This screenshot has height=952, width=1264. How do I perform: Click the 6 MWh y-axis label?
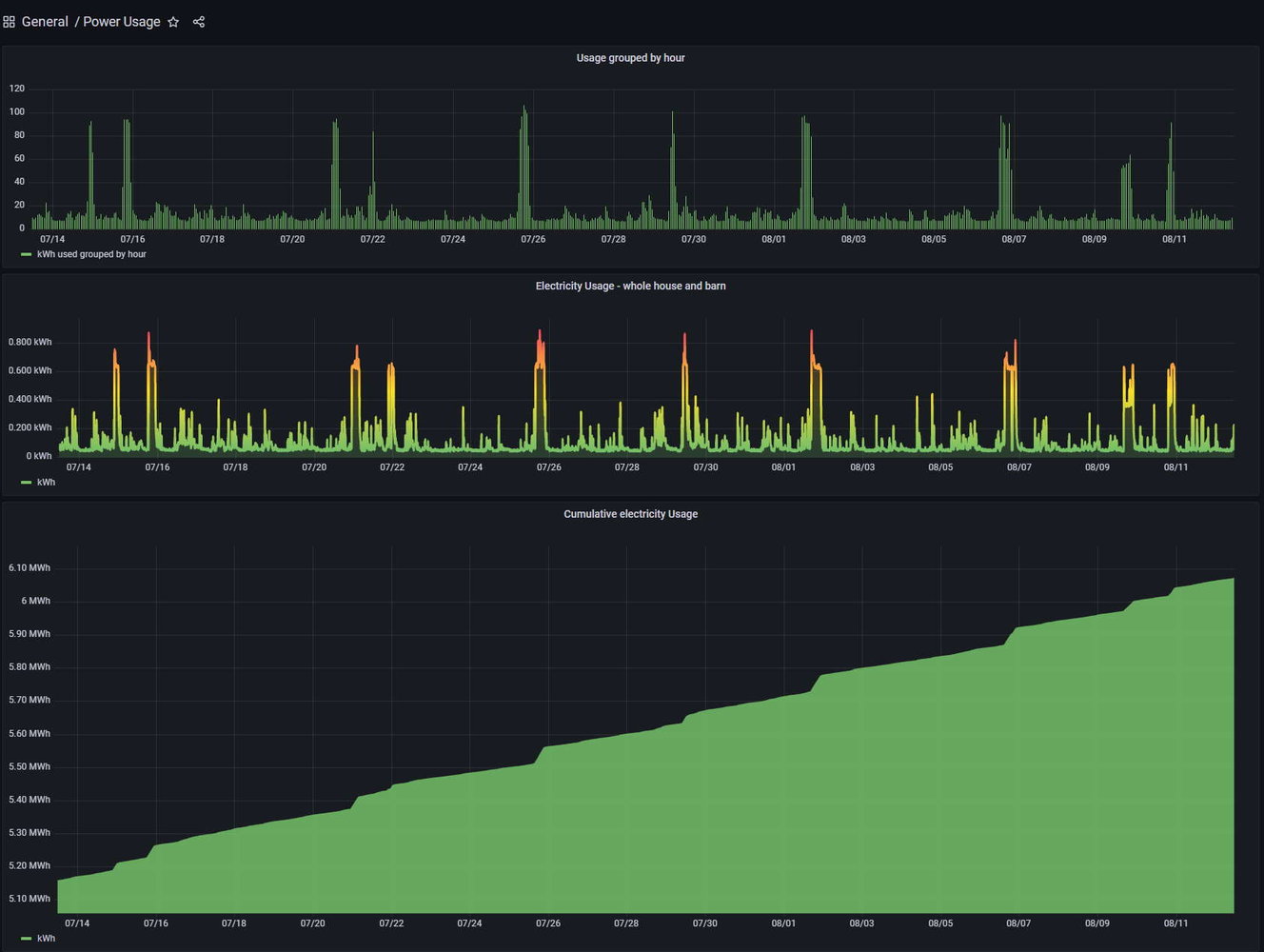pyautogui.click(x=36, y=601)
